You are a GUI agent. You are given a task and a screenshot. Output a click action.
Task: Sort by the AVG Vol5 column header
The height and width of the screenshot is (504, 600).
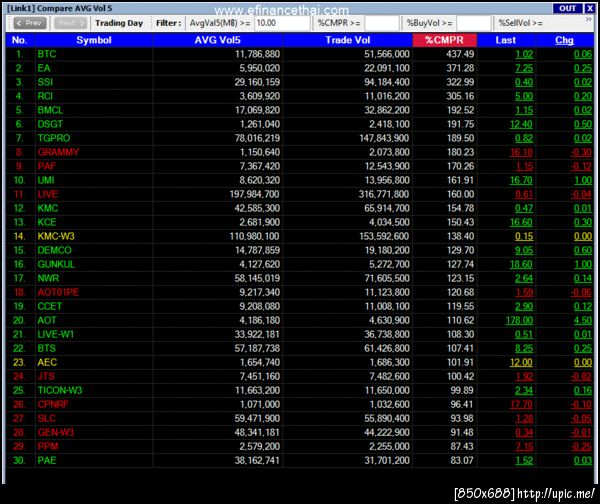[x=217, y=40]
